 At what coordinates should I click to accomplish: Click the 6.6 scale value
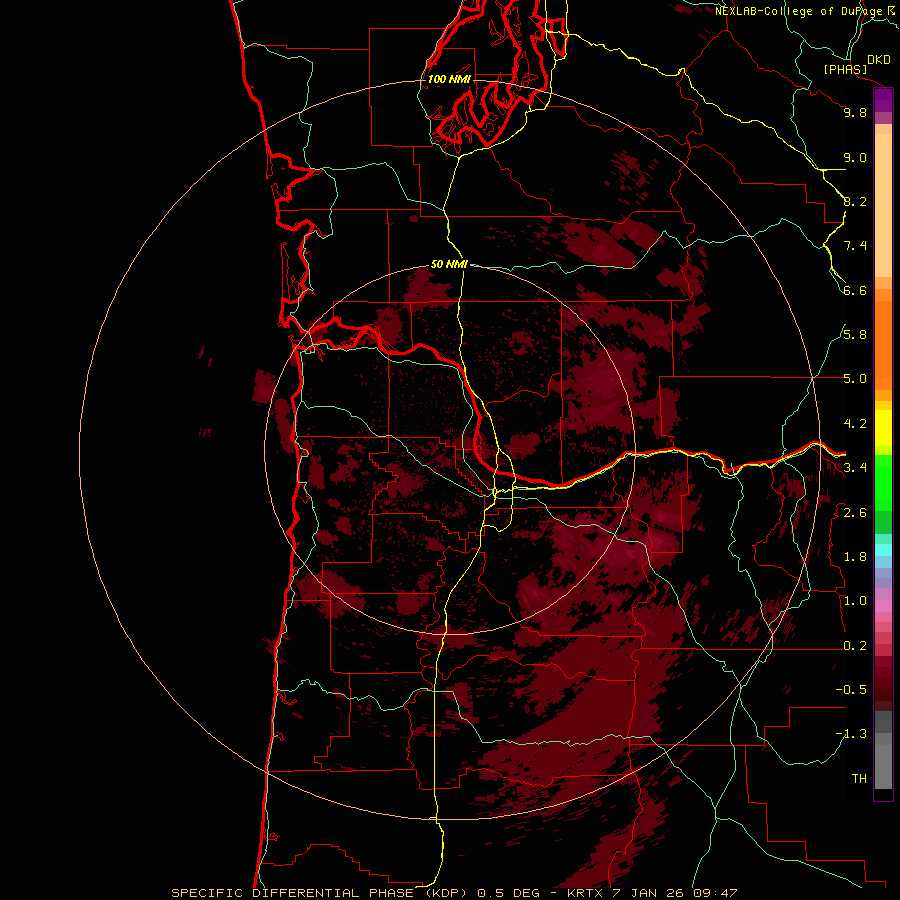click(855, 290)
